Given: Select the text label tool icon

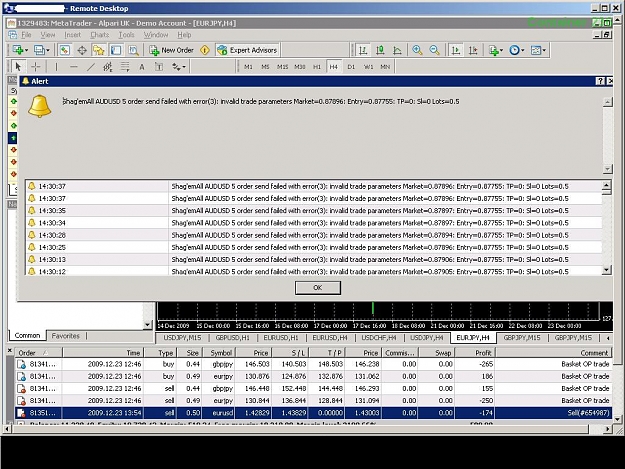Looking at the screenshot, I should tap(159, 67).
